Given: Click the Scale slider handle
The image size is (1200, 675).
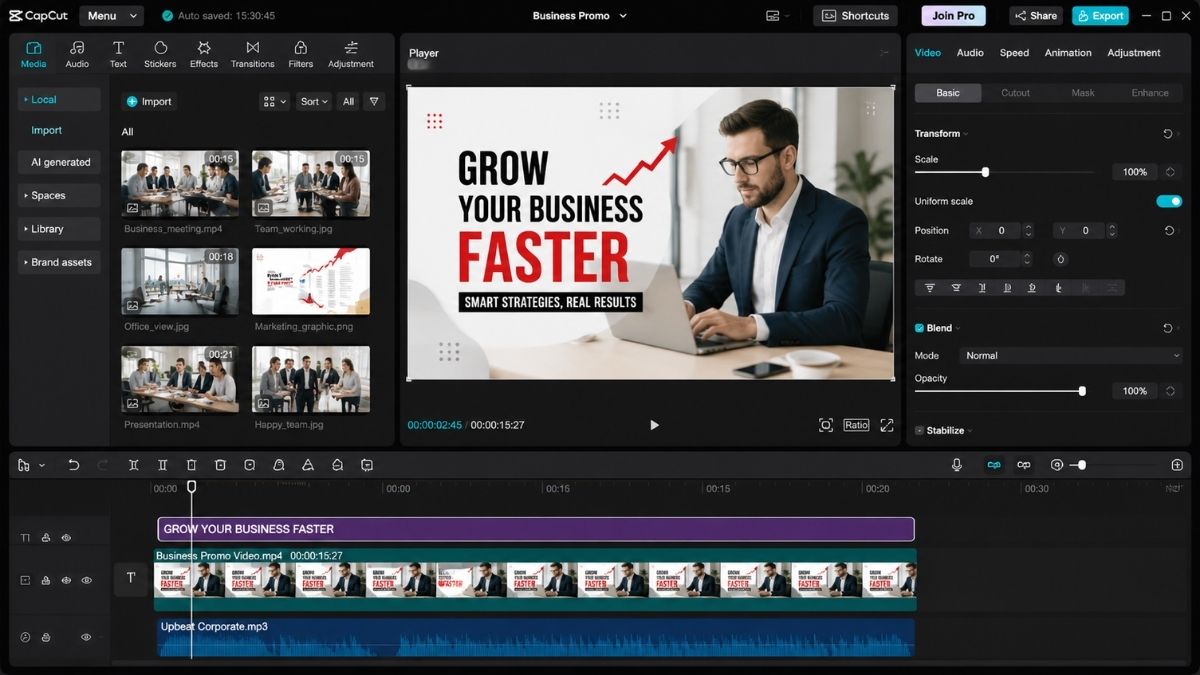Looking at the screenshot, I should 985,172.
